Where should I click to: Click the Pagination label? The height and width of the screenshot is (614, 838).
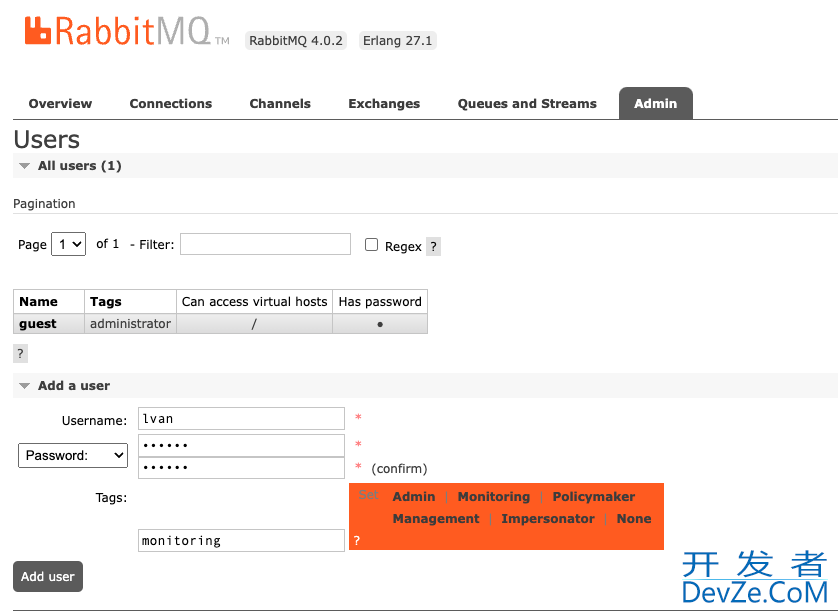(44, 204)
